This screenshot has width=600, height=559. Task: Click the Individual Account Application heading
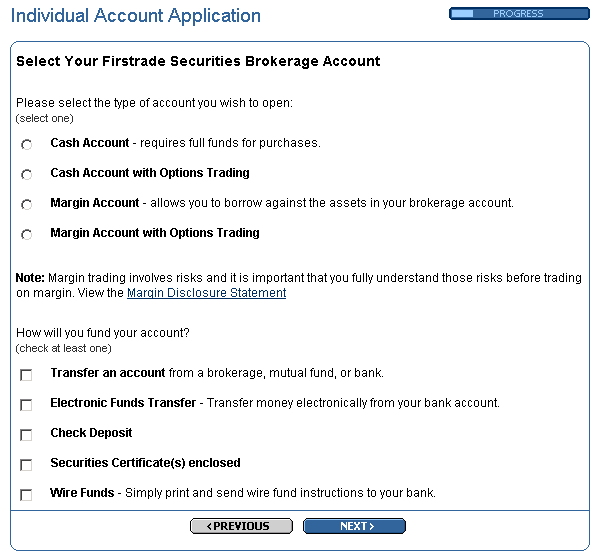point(136,16)
